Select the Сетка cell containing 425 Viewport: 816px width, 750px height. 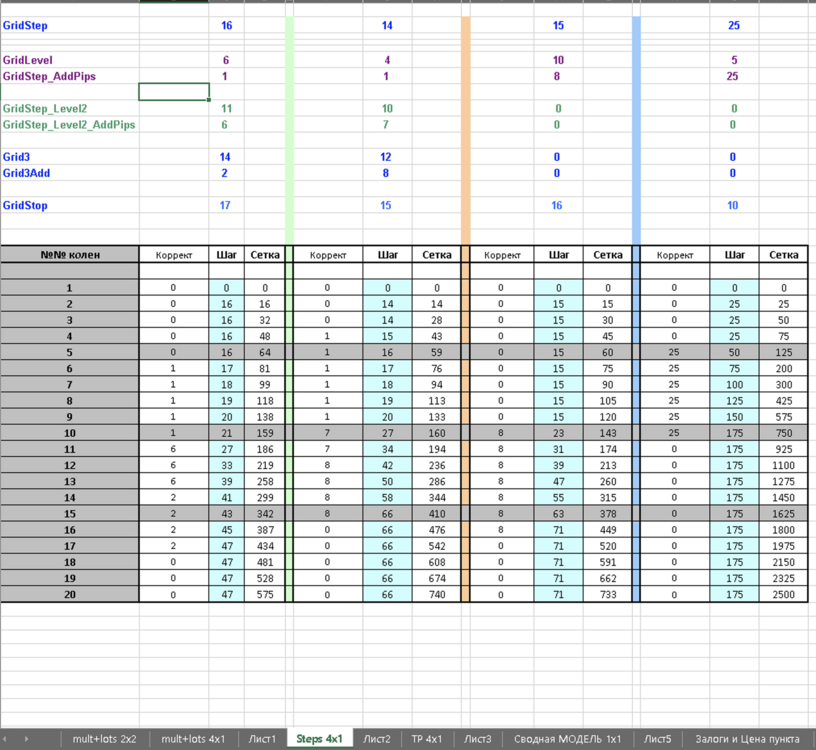783,401
